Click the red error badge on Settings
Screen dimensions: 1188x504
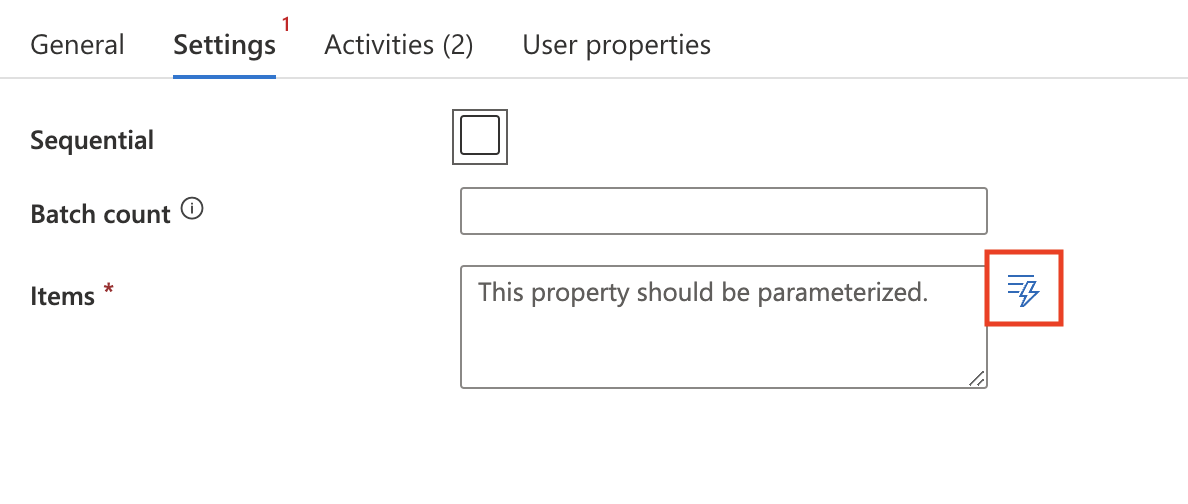(286, 24)
